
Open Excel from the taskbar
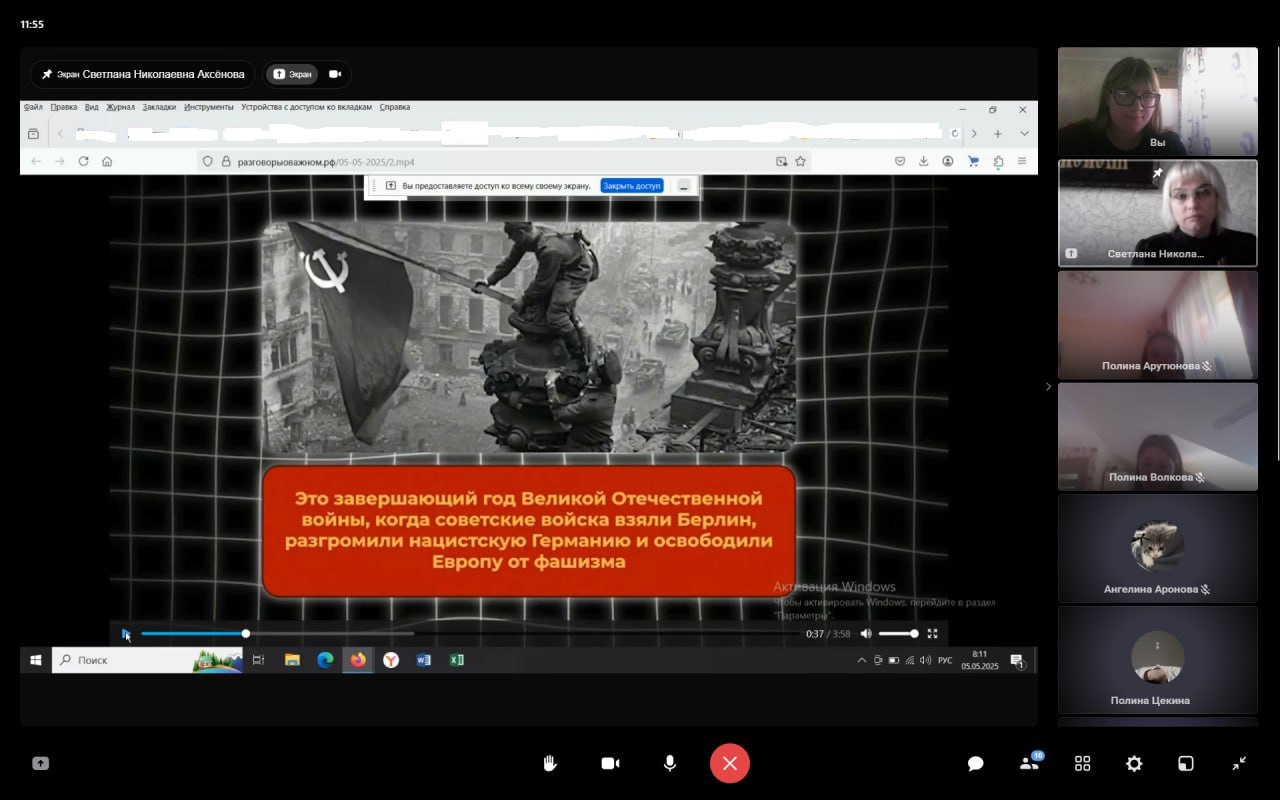(456, 660)
